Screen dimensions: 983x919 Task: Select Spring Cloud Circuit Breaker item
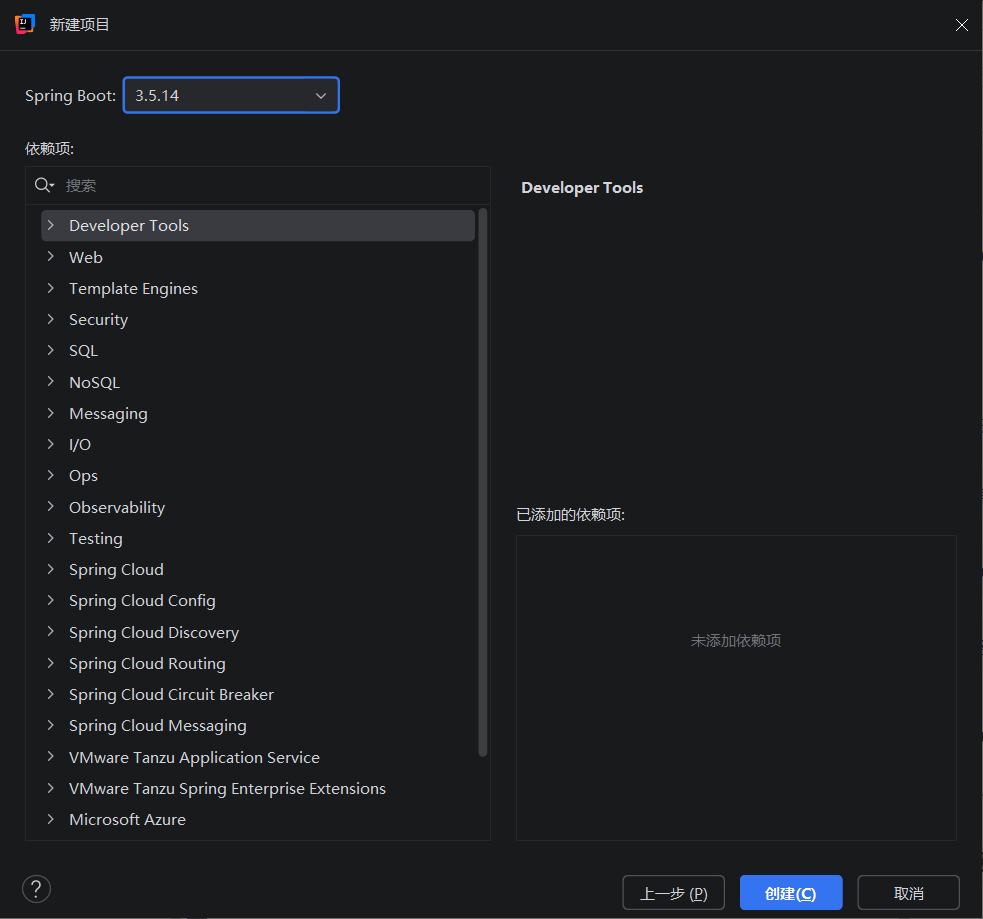tap(171, 695)
